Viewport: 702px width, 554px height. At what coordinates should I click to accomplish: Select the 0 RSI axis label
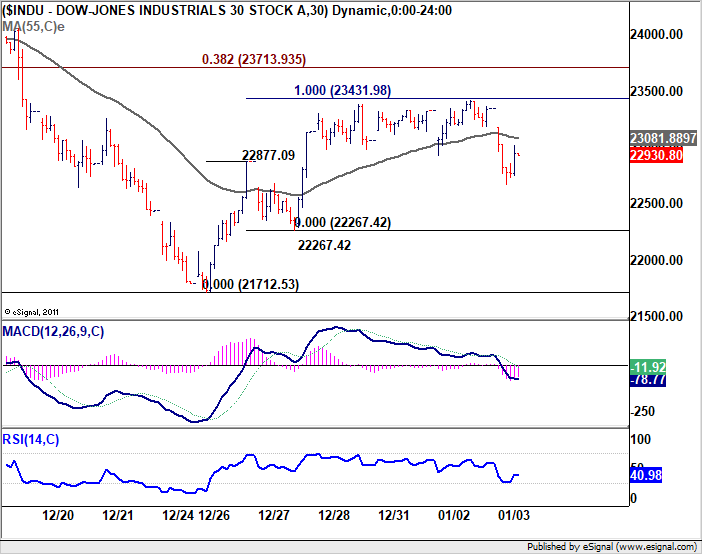pyautogui.click(x=634, y=498)
